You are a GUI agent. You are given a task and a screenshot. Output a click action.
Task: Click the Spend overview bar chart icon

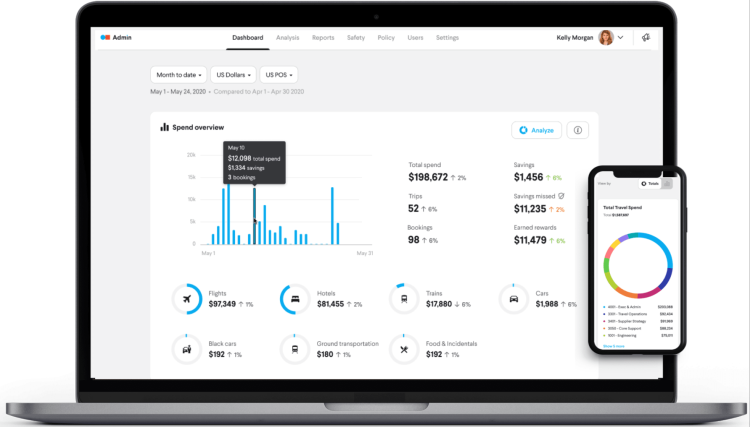coord(165,127)
